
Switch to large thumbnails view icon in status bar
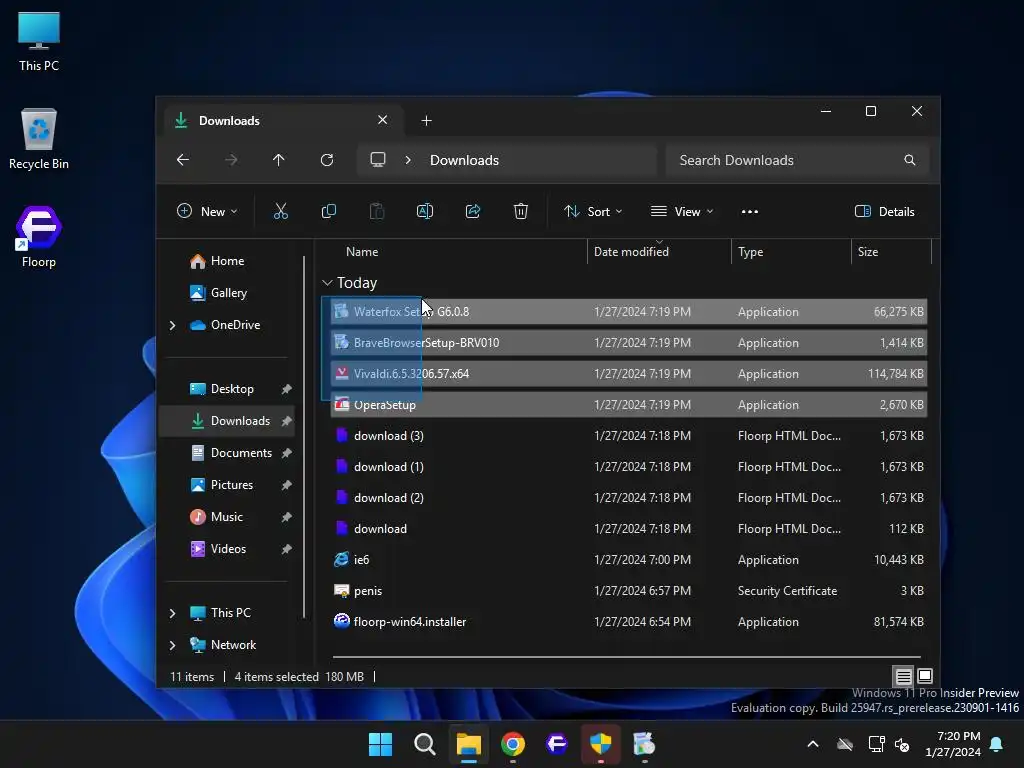pyautogui.click(x=925, y=676)
